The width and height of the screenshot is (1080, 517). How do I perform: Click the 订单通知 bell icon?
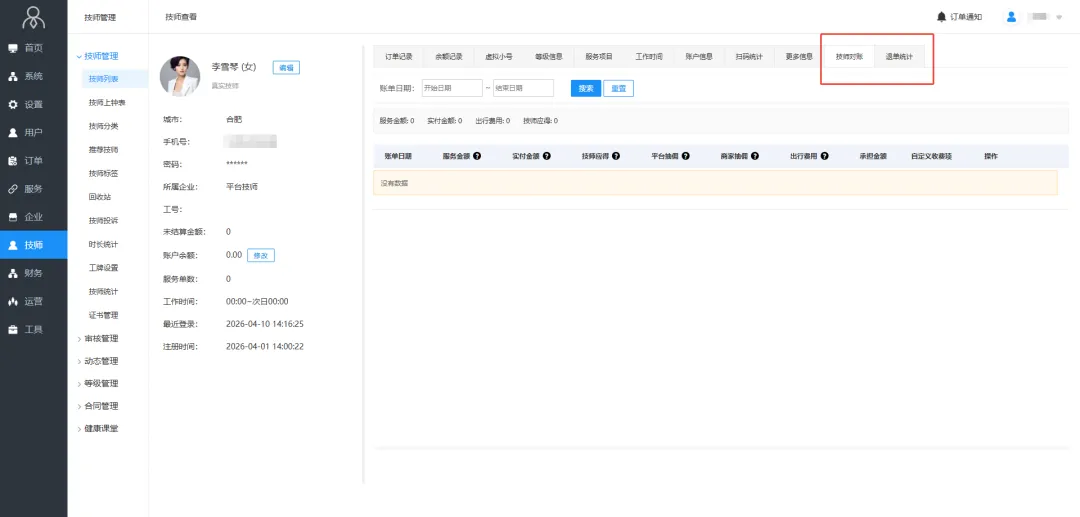coord(941,17)
